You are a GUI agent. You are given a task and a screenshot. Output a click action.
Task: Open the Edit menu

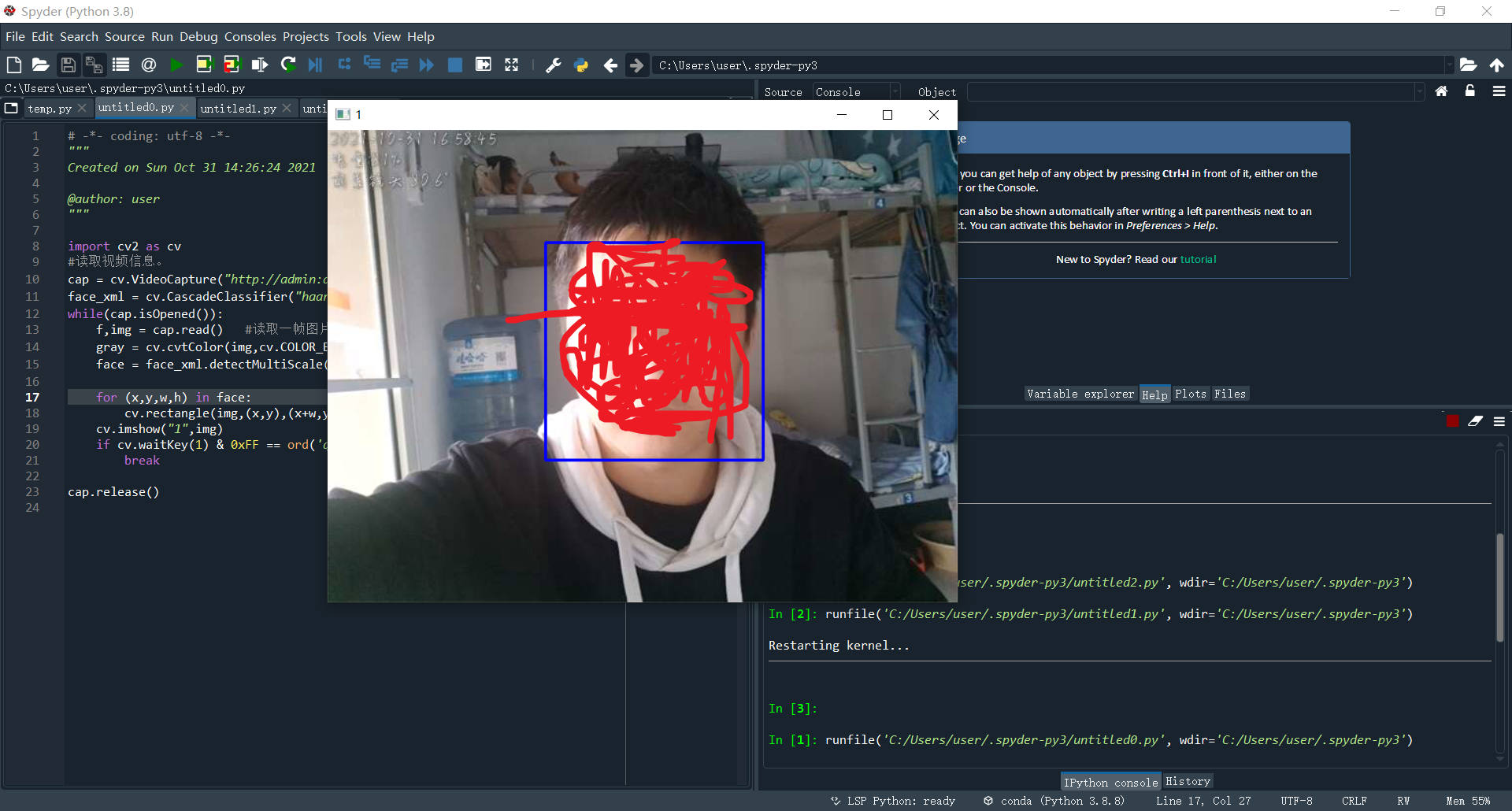[x=43, y=36]
